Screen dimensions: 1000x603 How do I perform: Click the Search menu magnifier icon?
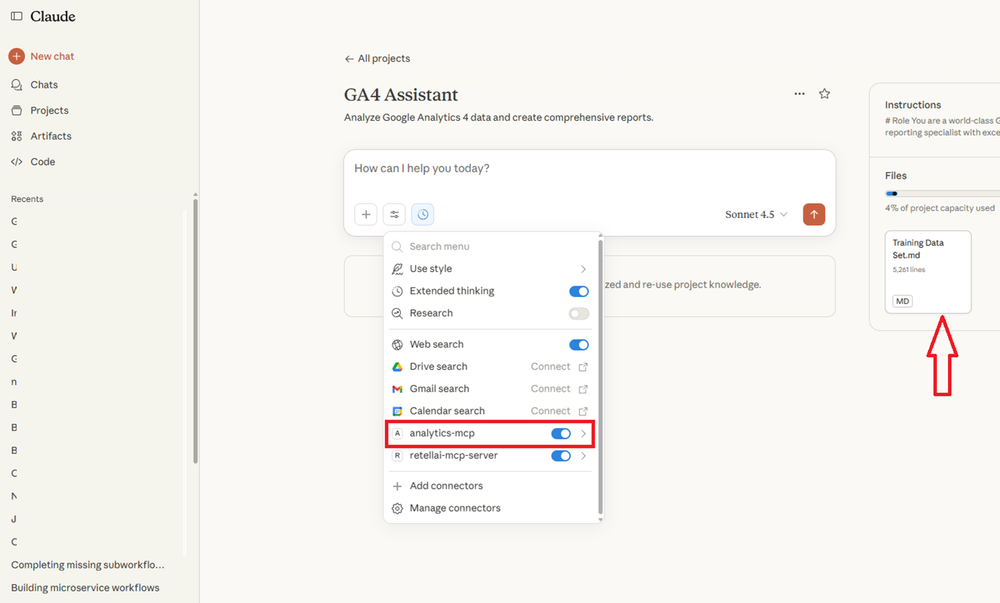(x=397, y=247)
